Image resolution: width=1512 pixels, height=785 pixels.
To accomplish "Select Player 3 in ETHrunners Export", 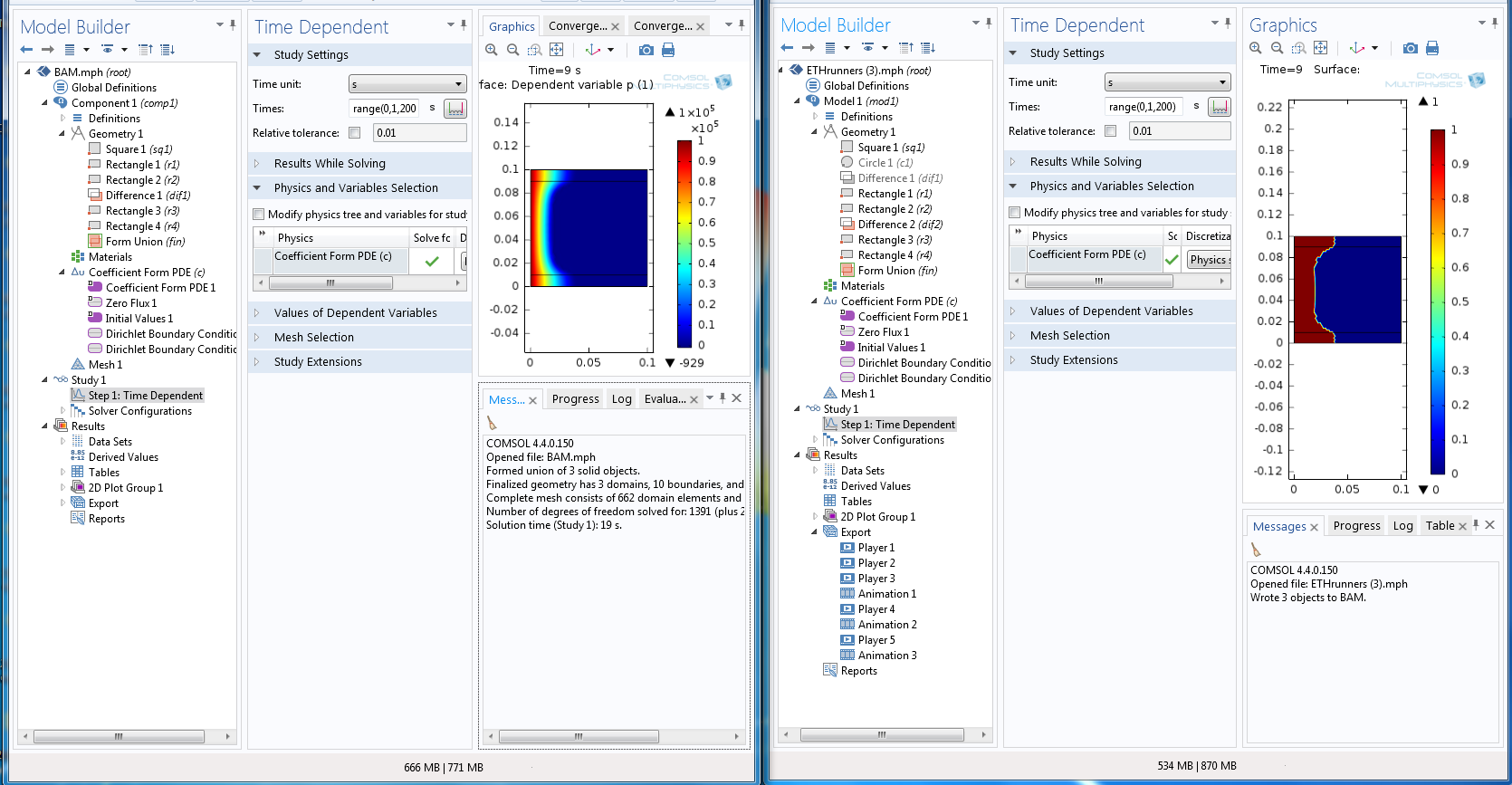I will (x=876, y=579).
